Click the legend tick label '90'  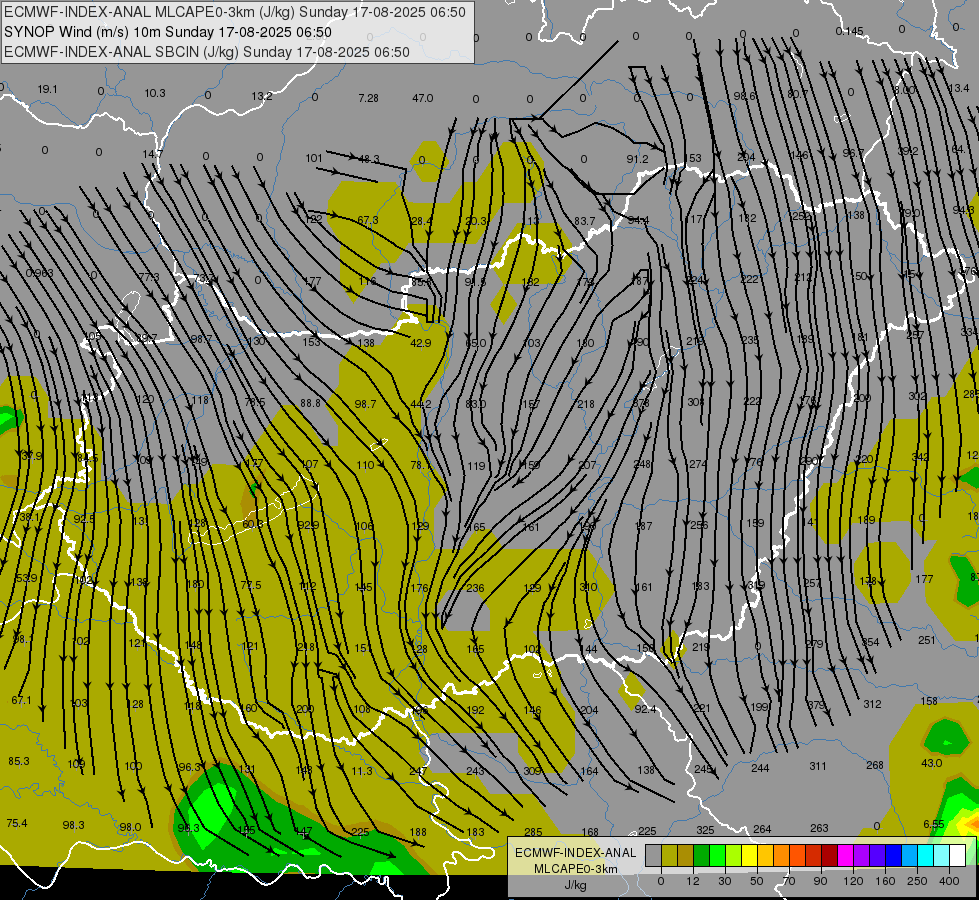pyautogui.click(x=820, y=881)
